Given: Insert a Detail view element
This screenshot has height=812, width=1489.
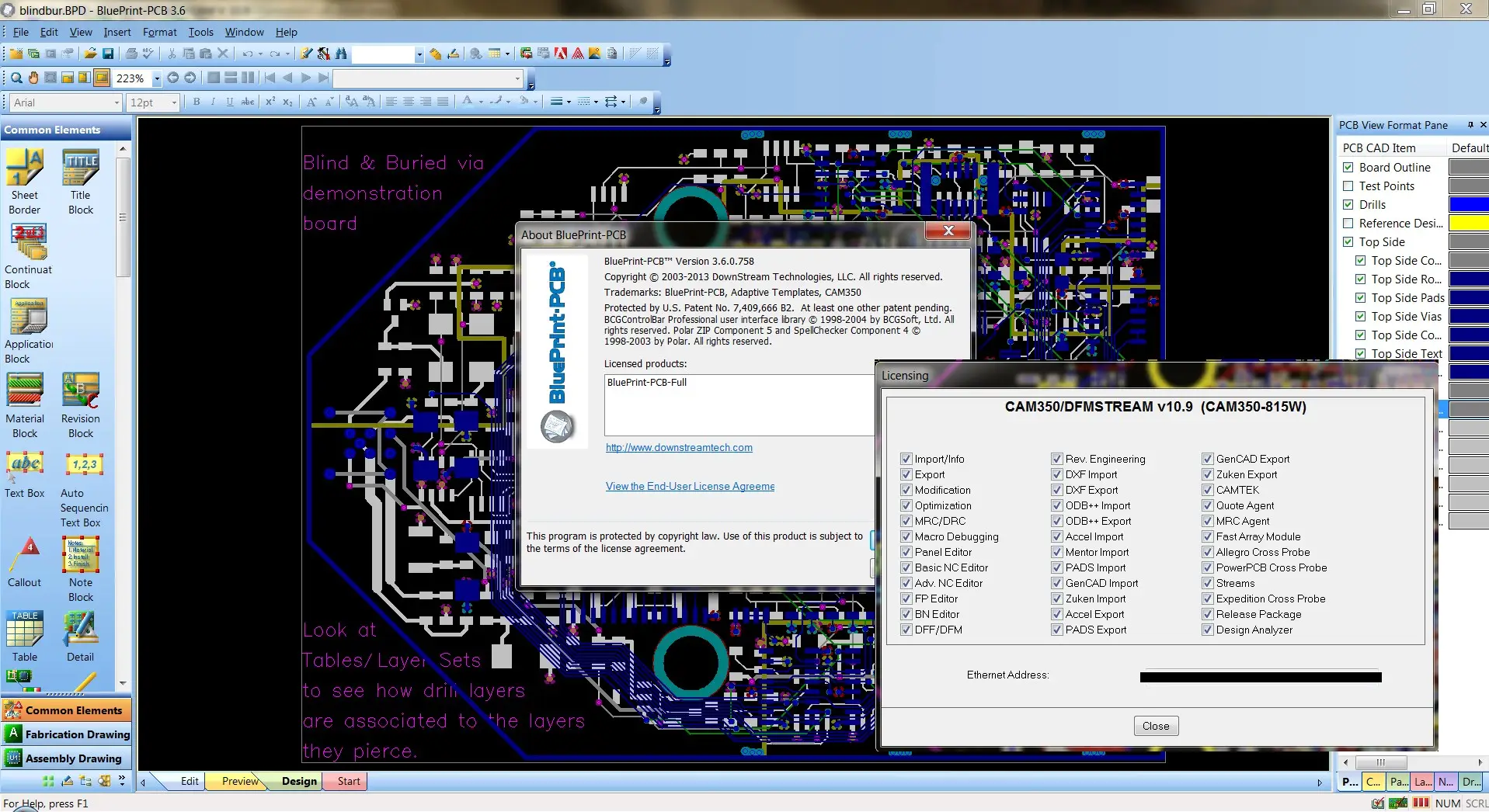Looking at the screenshot, I should point(80,637).
